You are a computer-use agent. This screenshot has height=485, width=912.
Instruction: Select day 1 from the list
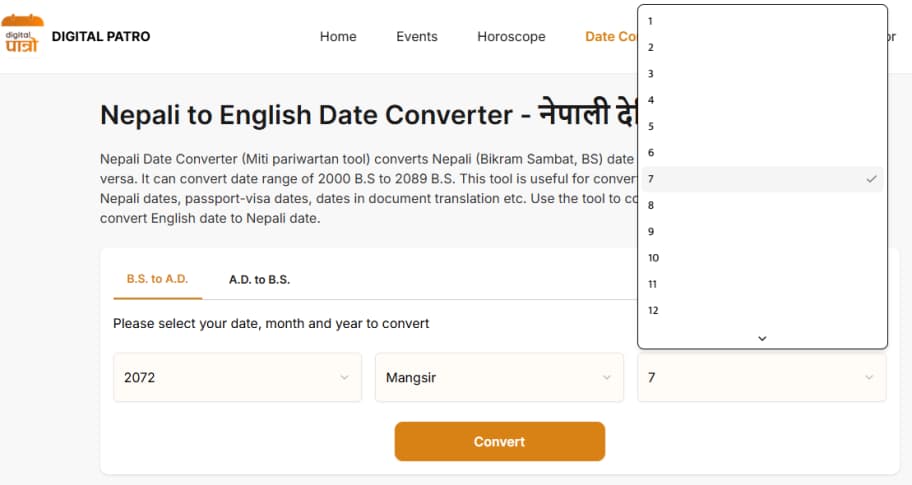[763, 21]
